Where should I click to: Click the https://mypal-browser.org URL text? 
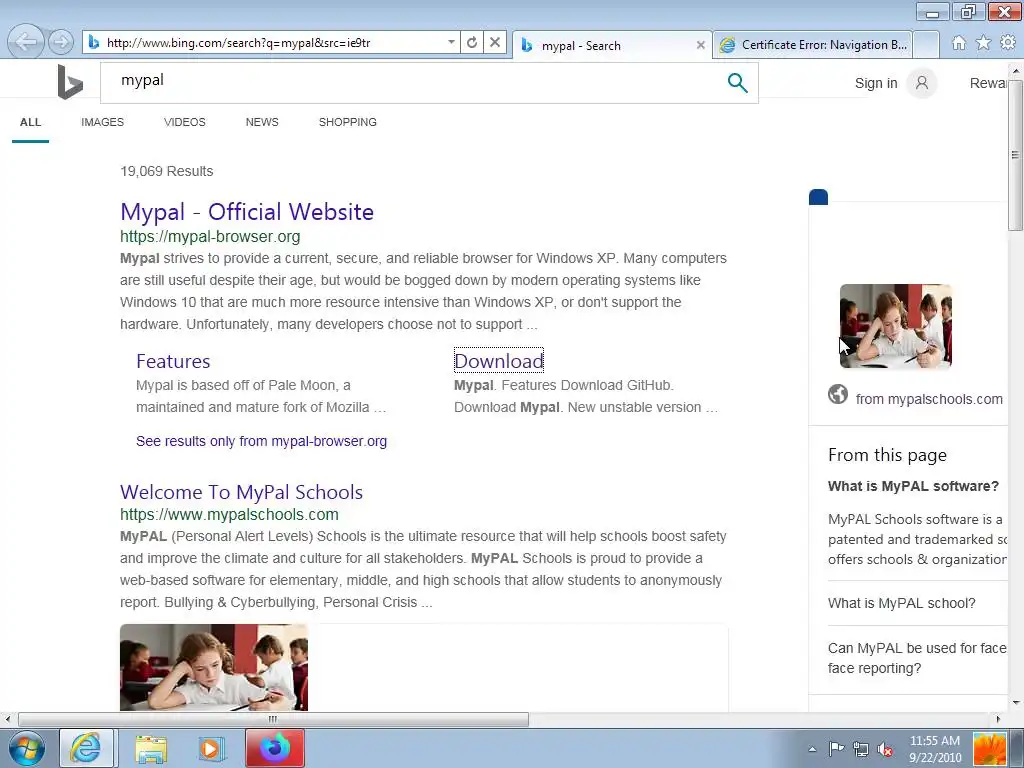click(210, 236)
